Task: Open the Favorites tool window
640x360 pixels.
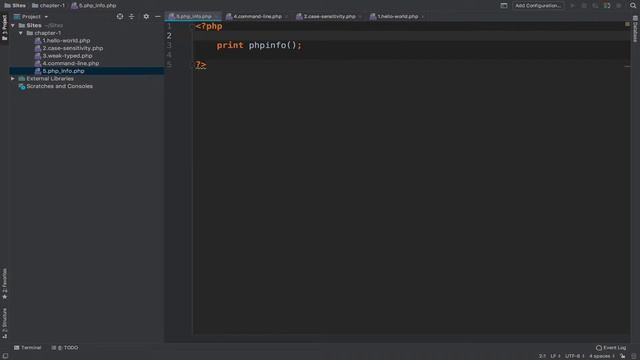Action: tap(4, 284)
